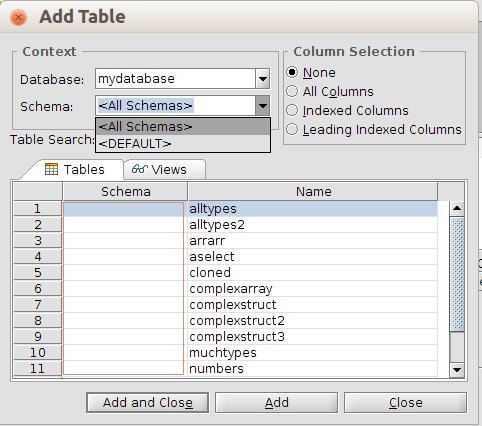The image size is (482, 426).
Task: Select the Indexed Columns radio option
Action: (292, 110)
